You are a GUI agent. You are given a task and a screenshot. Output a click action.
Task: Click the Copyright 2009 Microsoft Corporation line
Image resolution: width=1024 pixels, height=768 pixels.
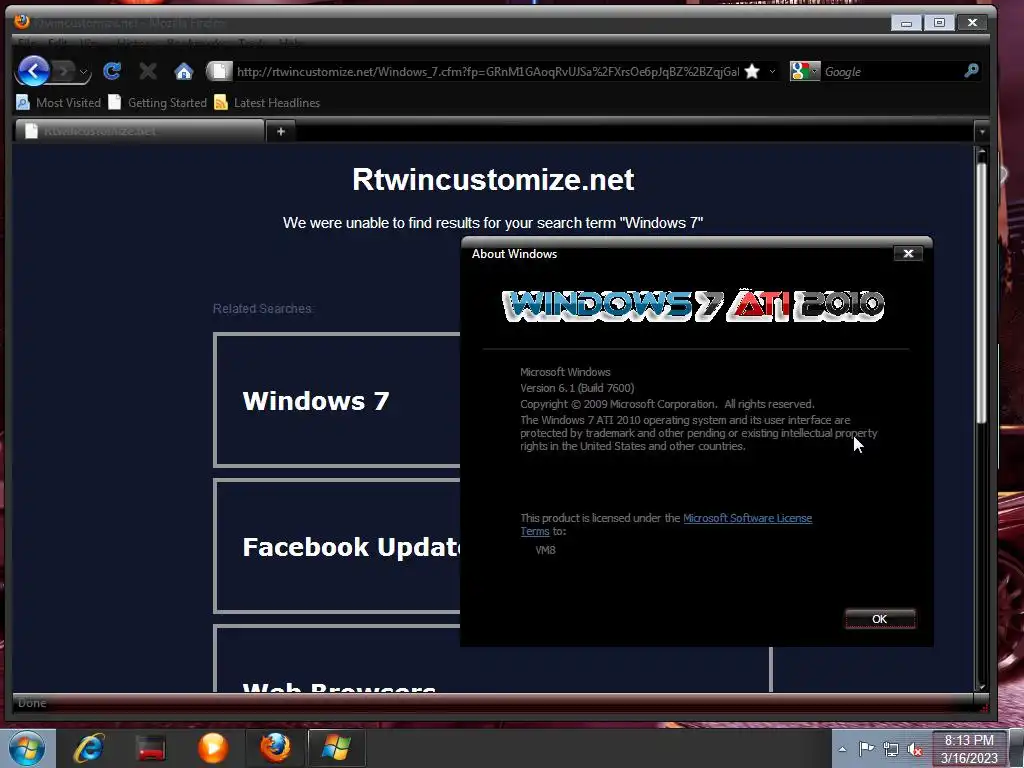(x=667, y=404)
